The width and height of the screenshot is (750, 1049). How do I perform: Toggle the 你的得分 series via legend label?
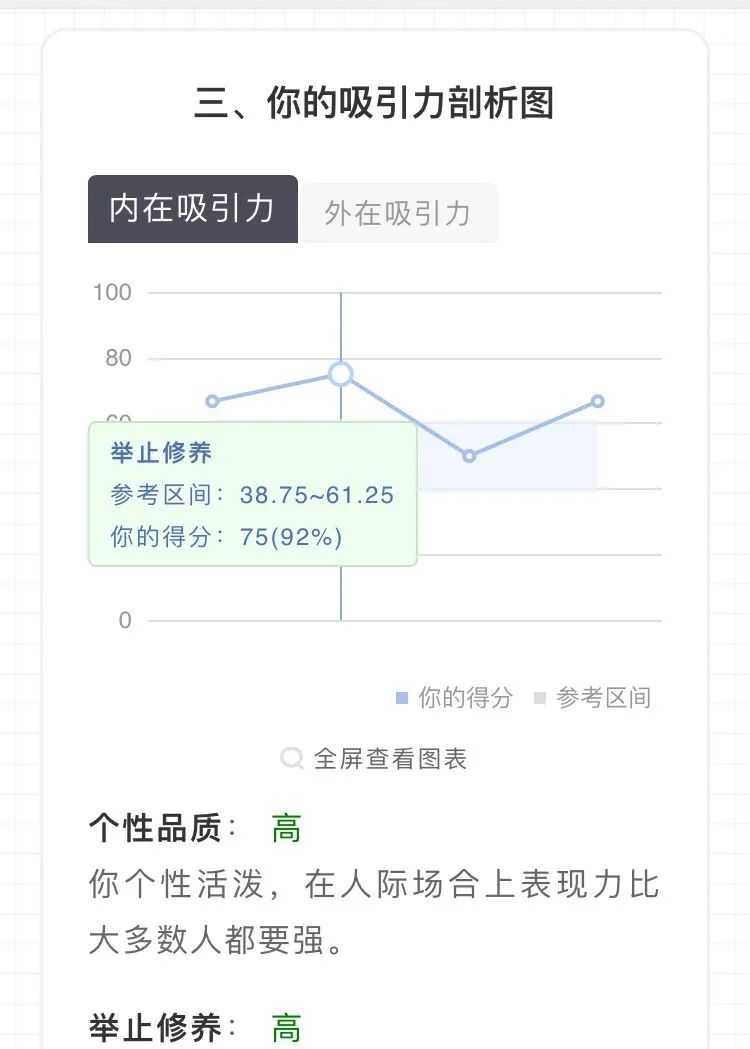pyautogui.click(x=465, y=698)
